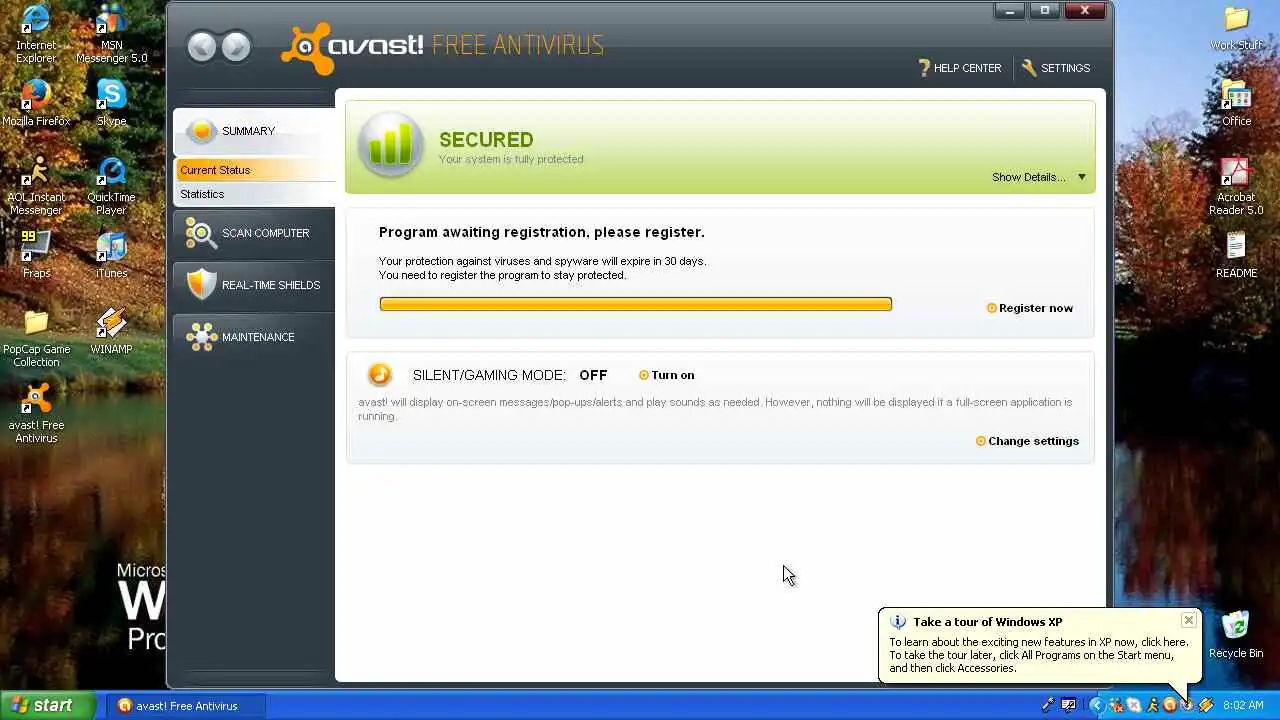Open the Help Center

point(960,68)
